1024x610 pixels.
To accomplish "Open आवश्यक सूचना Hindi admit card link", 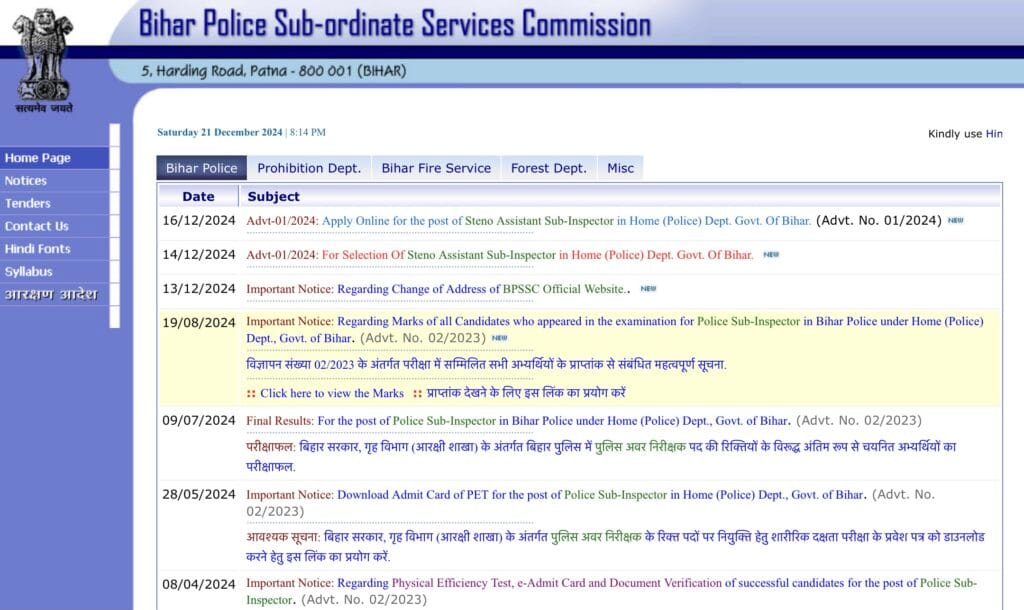I will pos(615,547).
